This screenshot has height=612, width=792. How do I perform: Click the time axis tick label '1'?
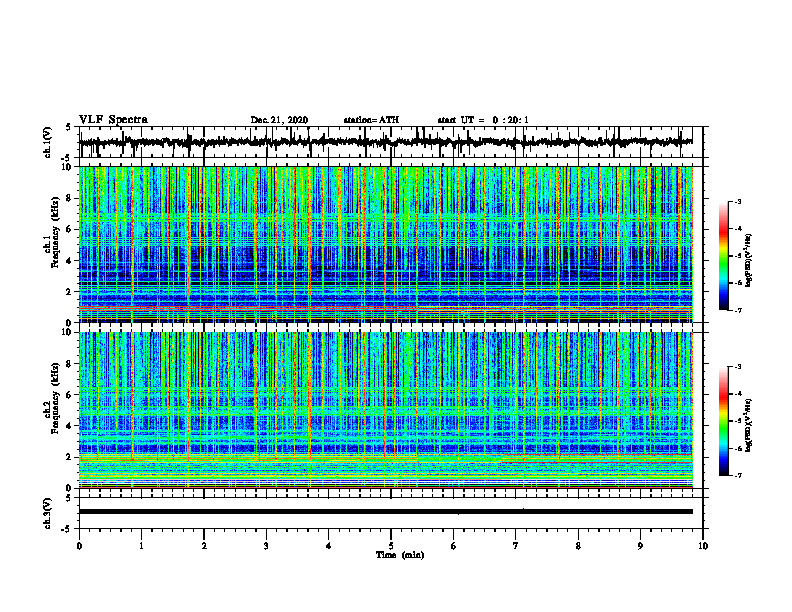[x=141, y=546]
